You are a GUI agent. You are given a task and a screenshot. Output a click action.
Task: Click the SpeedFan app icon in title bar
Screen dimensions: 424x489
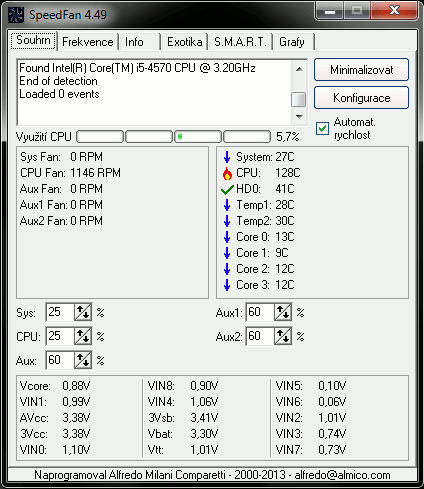point(16,15)
